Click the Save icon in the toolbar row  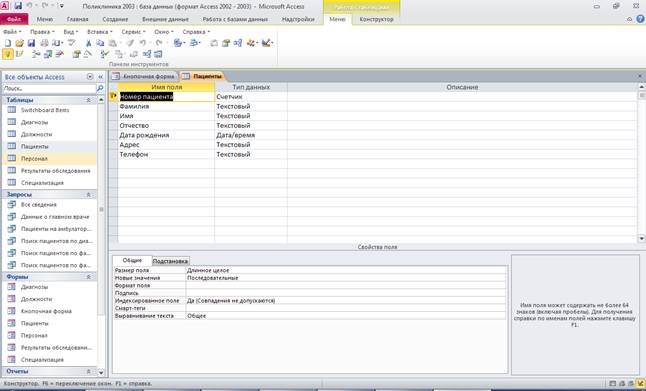[x=31, y=43]
